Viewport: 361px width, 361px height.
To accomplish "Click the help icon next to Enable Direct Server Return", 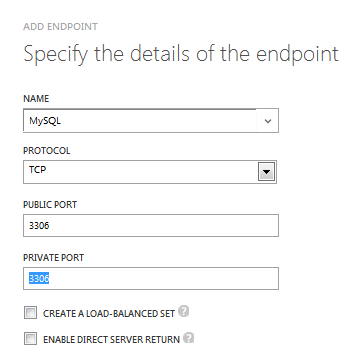I will coord(189,338).
